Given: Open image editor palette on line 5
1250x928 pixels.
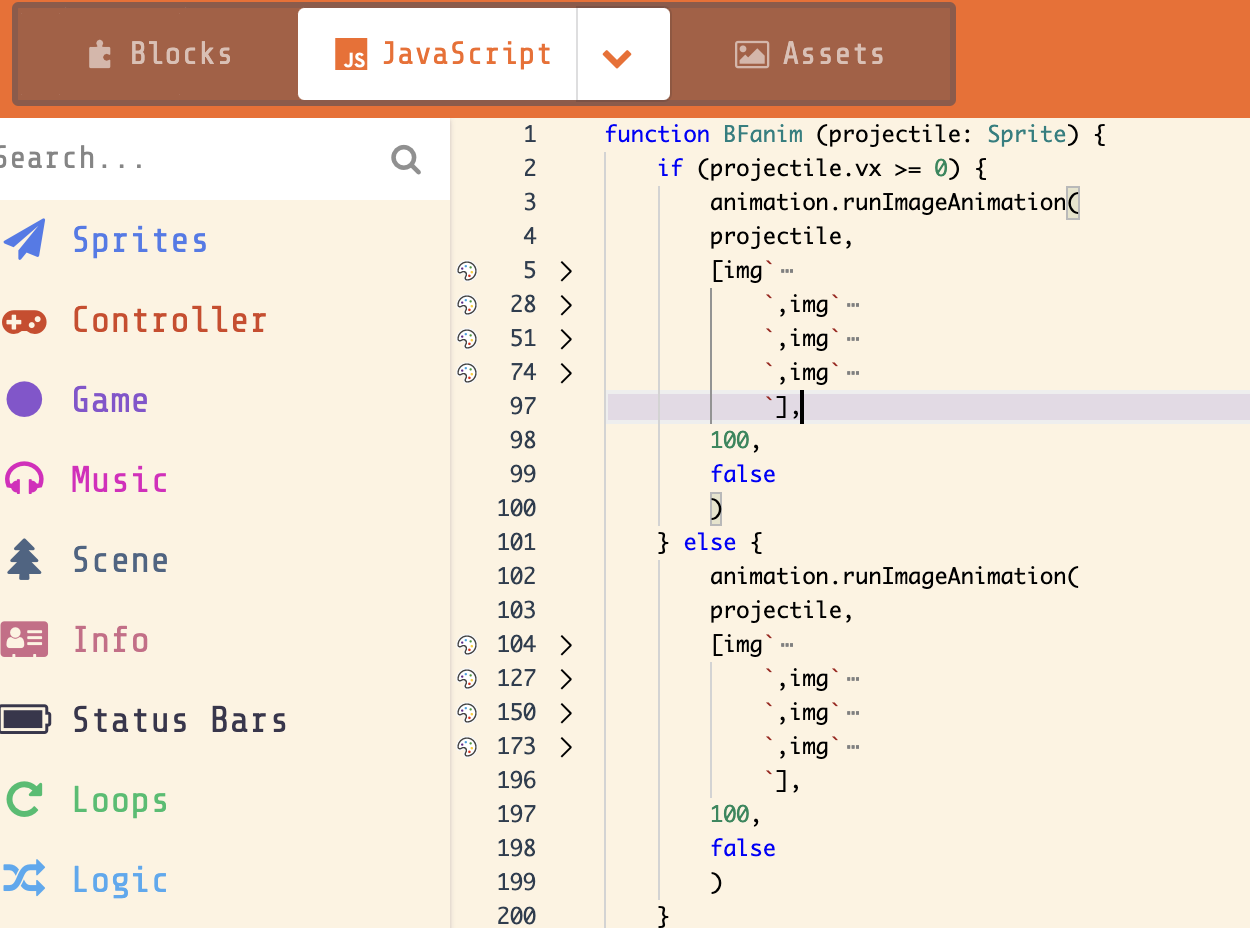Looking at the screenshot, I should click(x=467, y=271).
